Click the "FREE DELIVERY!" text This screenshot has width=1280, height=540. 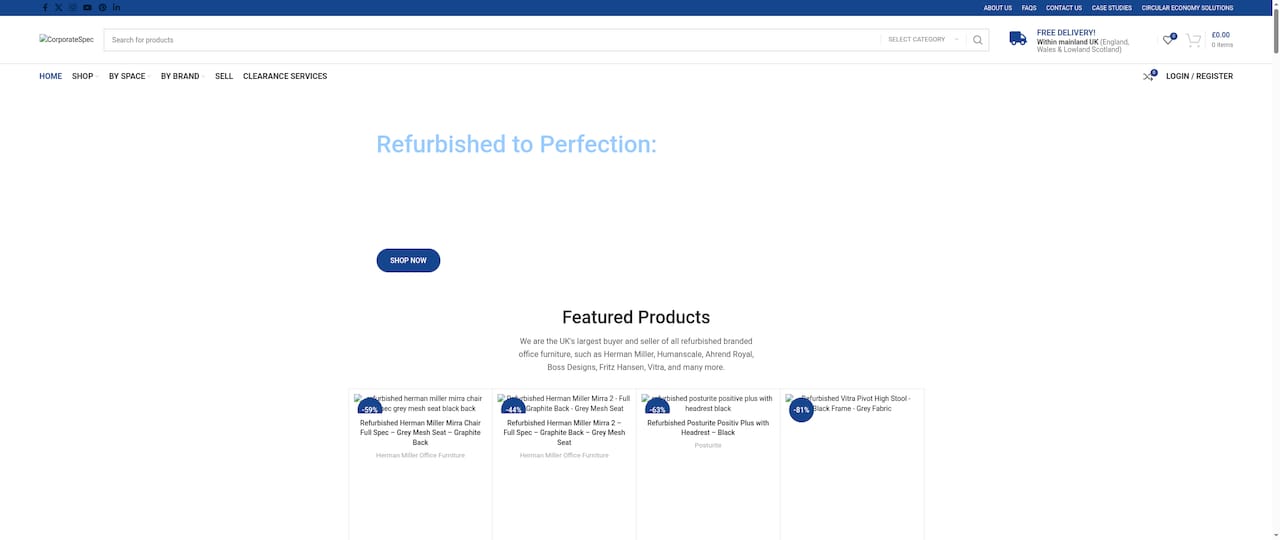tap(1066, 33)
